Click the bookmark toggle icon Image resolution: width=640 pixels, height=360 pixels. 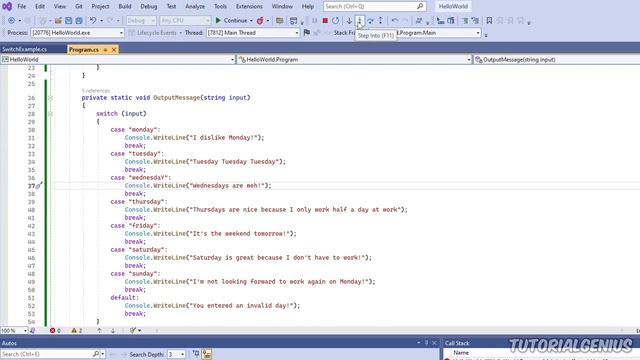(489, 20)
